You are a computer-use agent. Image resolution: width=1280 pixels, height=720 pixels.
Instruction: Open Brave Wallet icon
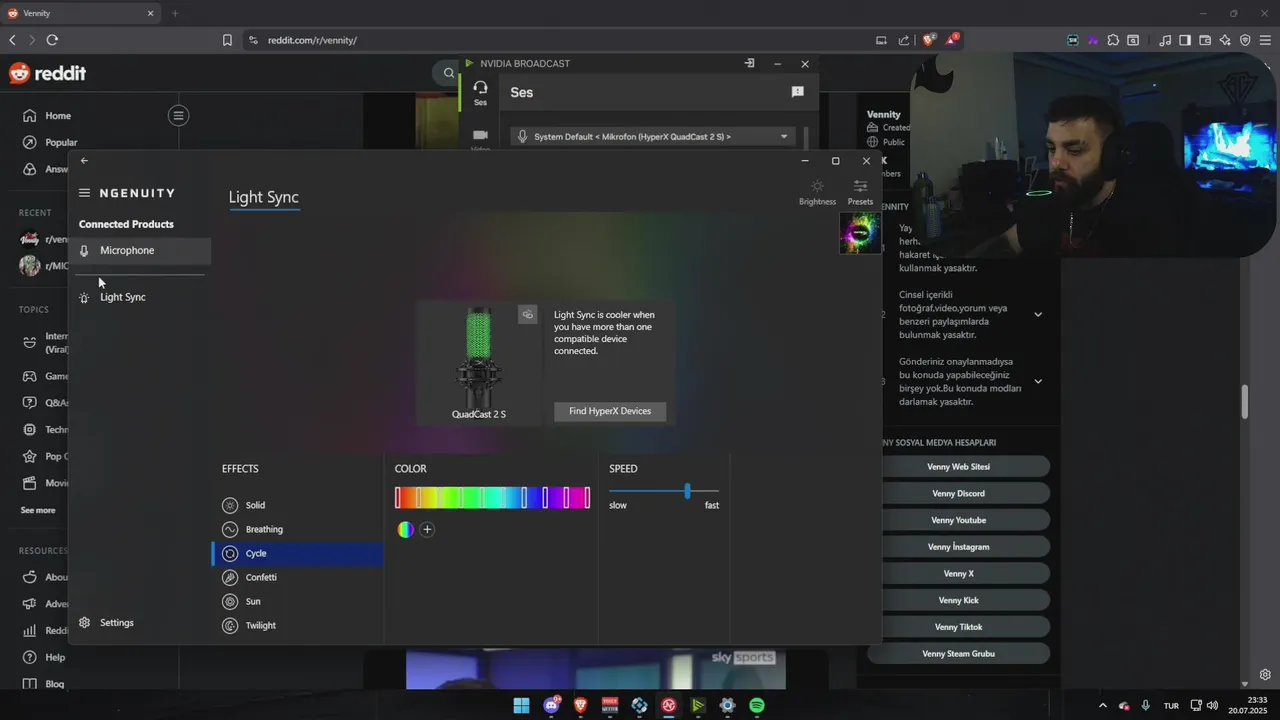1205,40
